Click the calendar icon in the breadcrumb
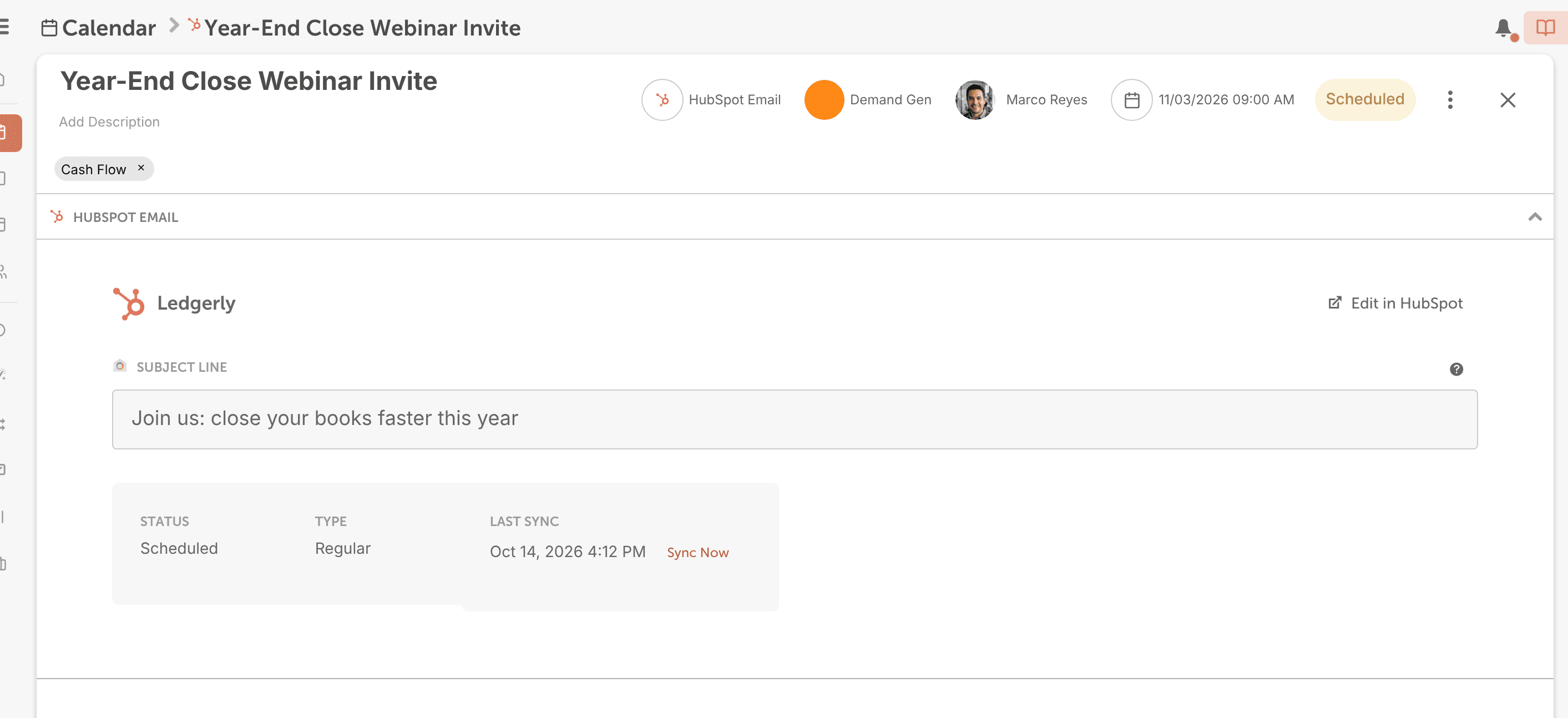 [x=49, y=28]
